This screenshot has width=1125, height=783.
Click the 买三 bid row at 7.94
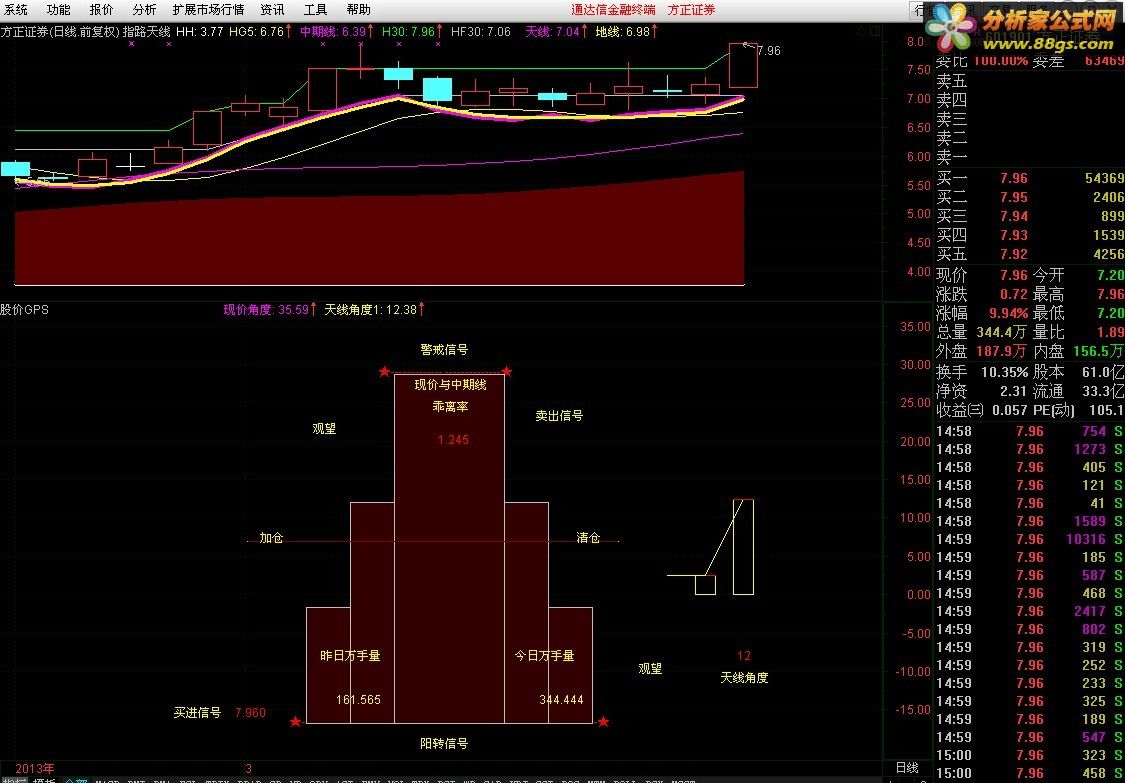coord(1030,216)
